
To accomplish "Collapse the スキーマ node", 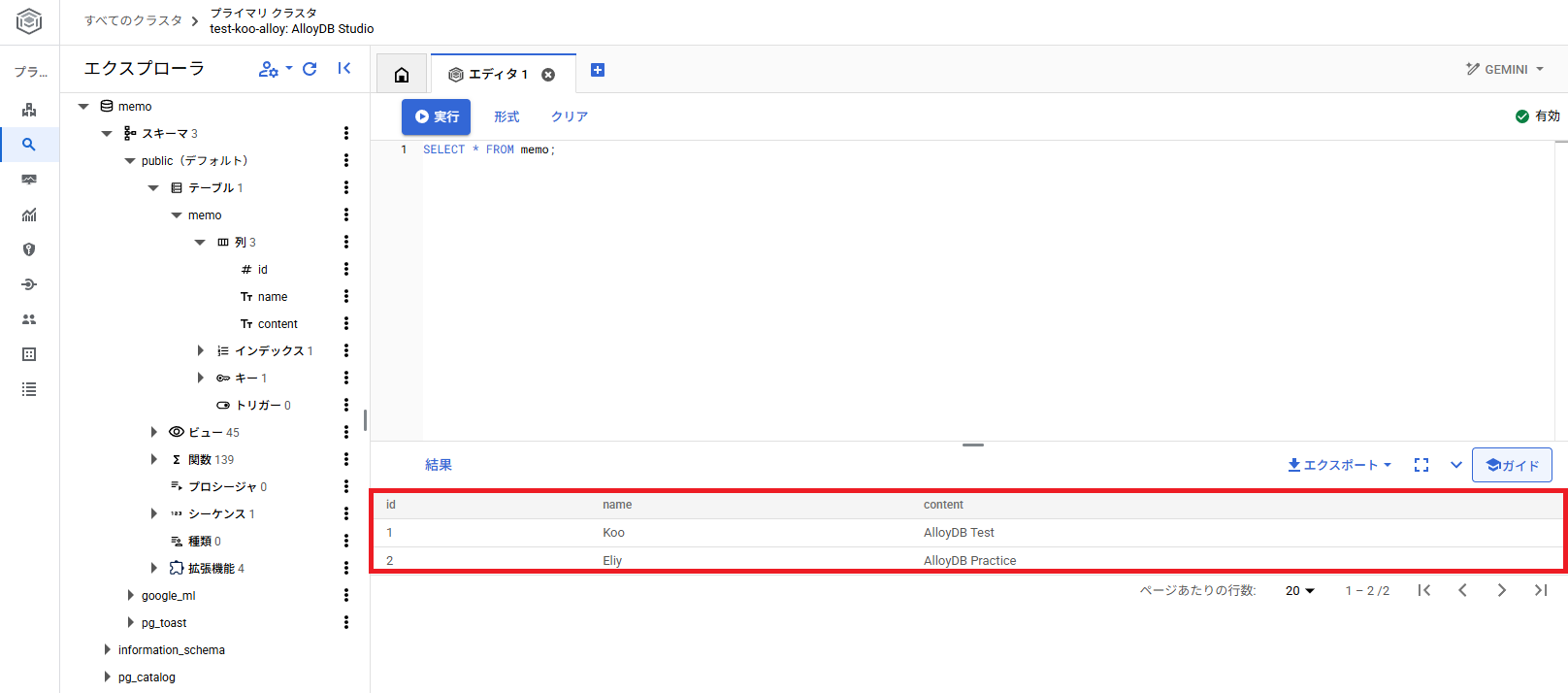I will point(107,134).
